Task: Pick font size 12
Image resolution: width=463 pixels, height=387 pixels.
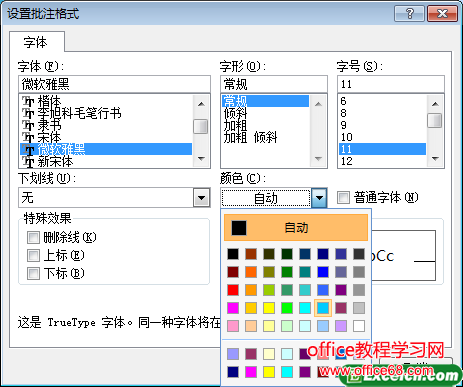Action: point(382,161)
